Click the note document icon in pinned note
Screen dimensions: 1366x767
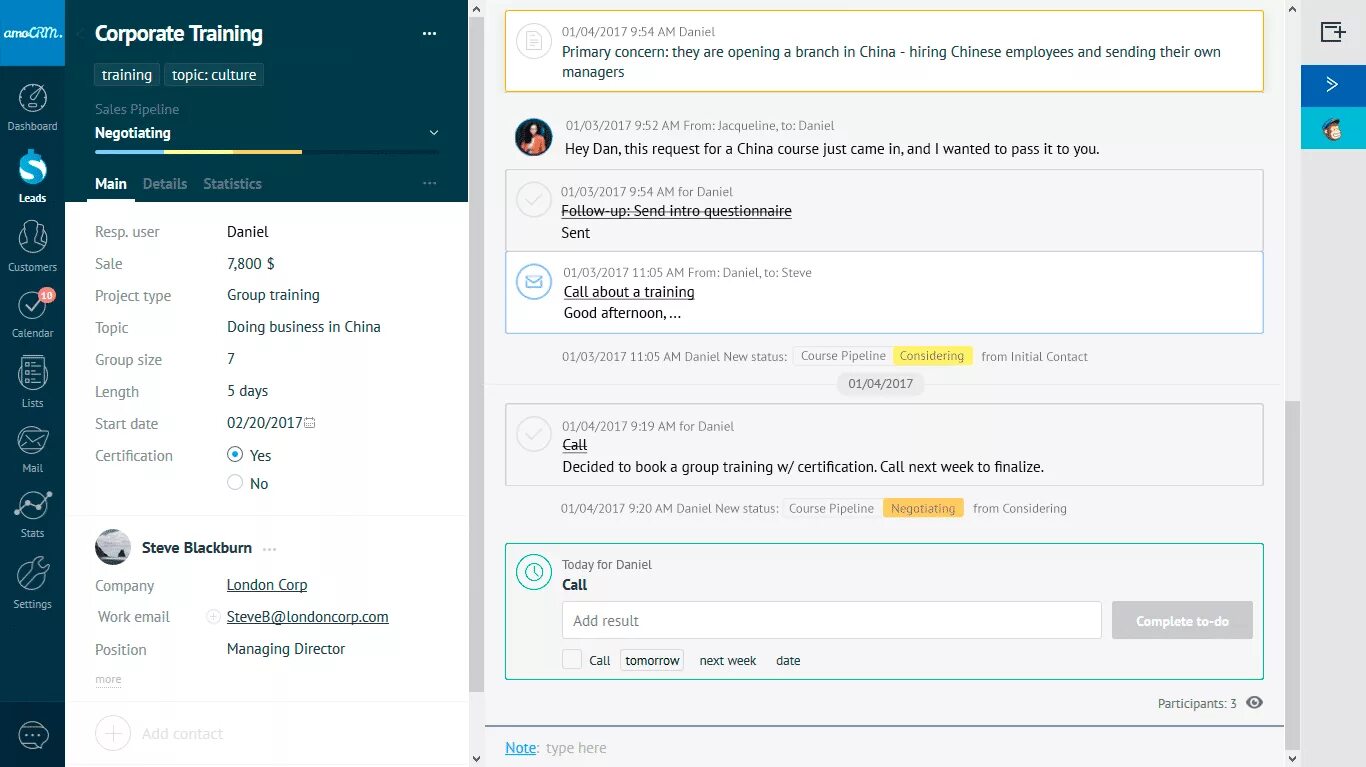(535, 42)
